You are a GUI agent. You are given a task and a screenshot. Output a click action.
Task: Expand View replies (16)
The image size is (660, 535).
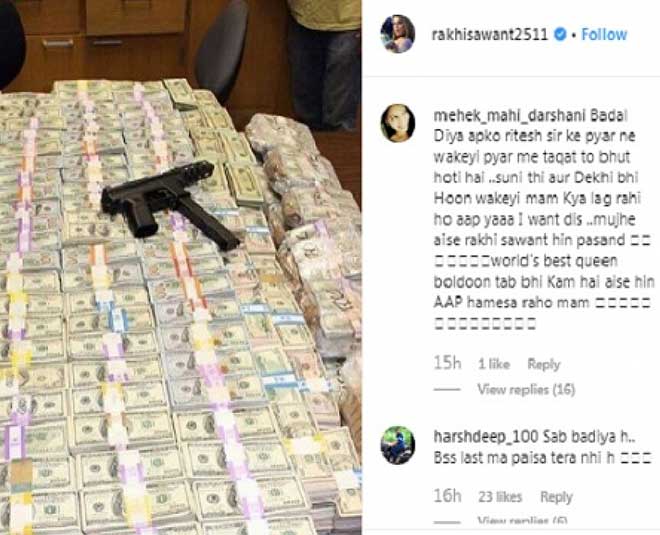[x=526, y=390]
